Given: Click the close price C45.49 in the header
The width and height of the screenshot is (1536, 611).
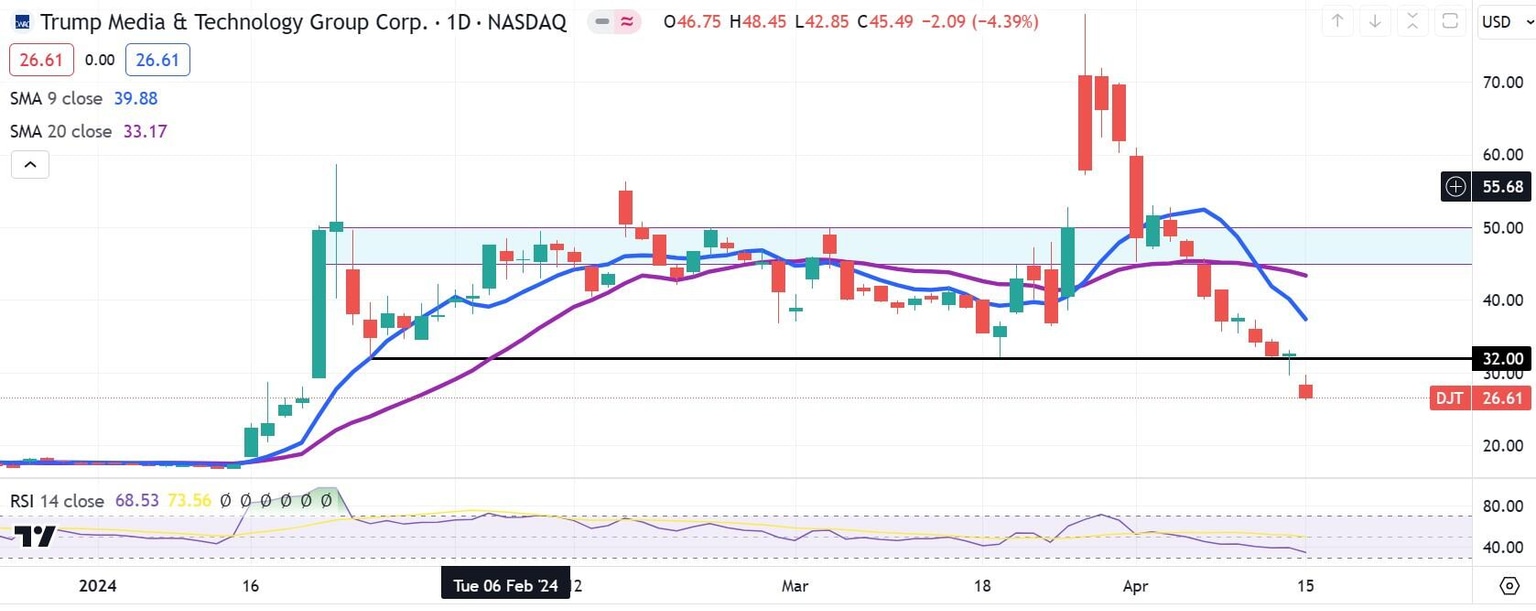Looking at the screenshot, I should [884, 21].
